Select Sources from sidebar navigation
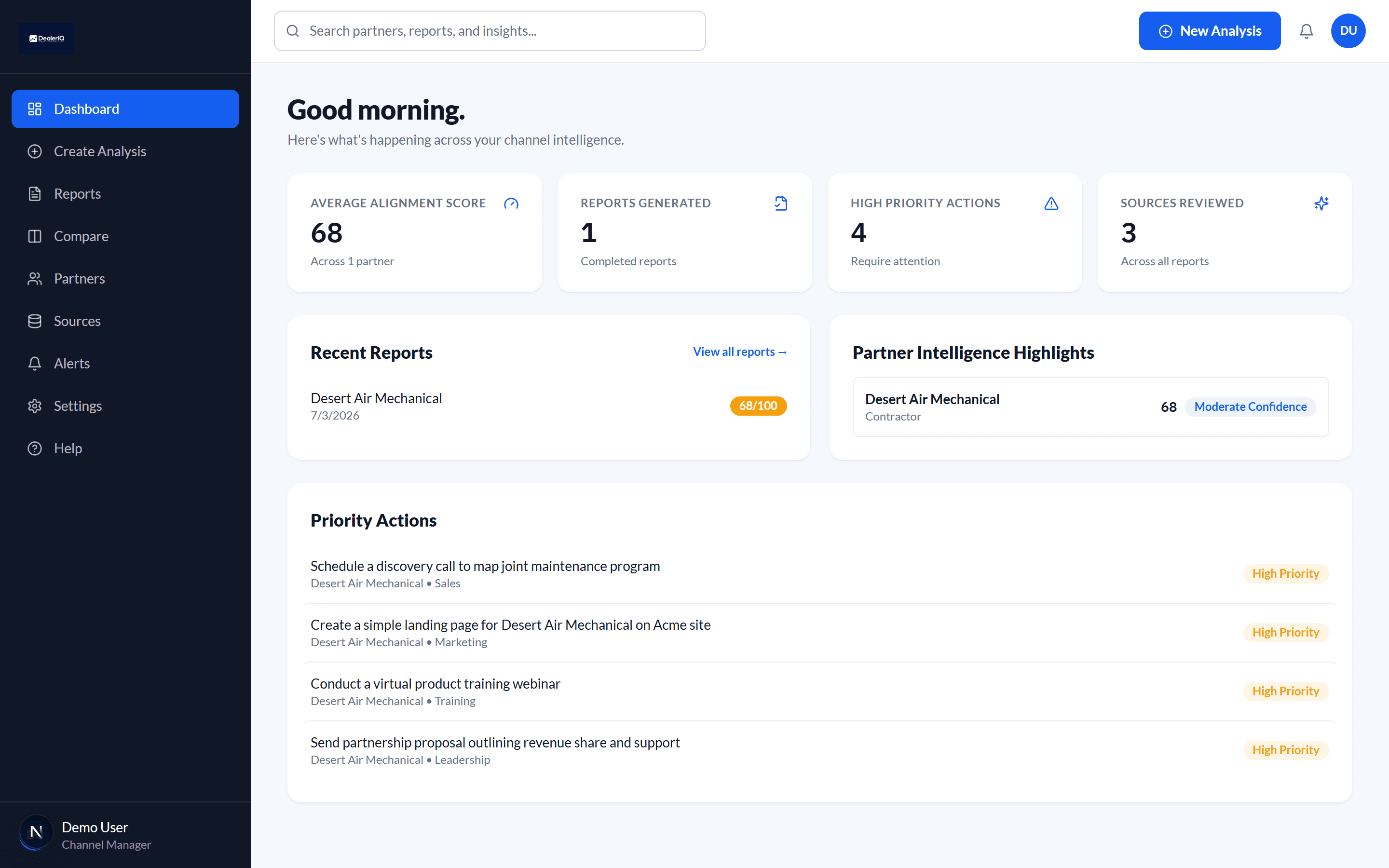This screenshot has height=868, width=1389. [x=125, y=322]
